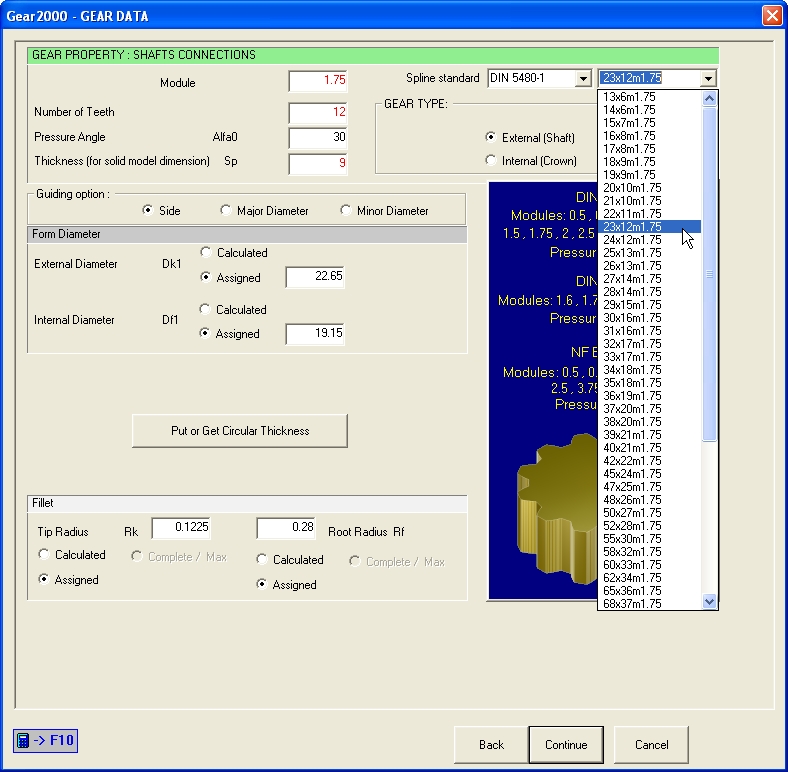The width and height of the screenshot is (788, 772).
Task: Collapse the spline size 23x12m1.75 combo box
Action: pyautogui.click(x=708, y=78)
